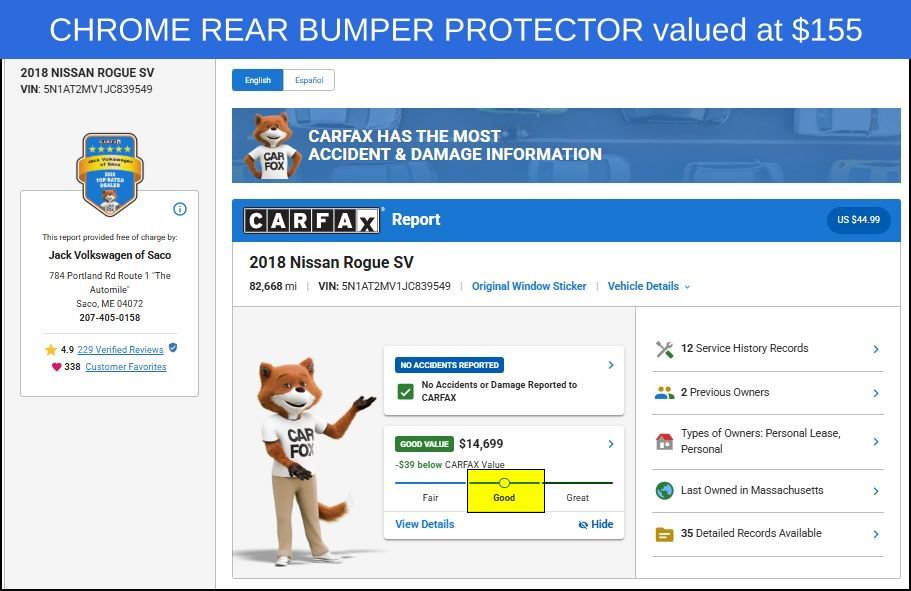
Task: Click 12 Service History Records text
Action: [744, 348]
